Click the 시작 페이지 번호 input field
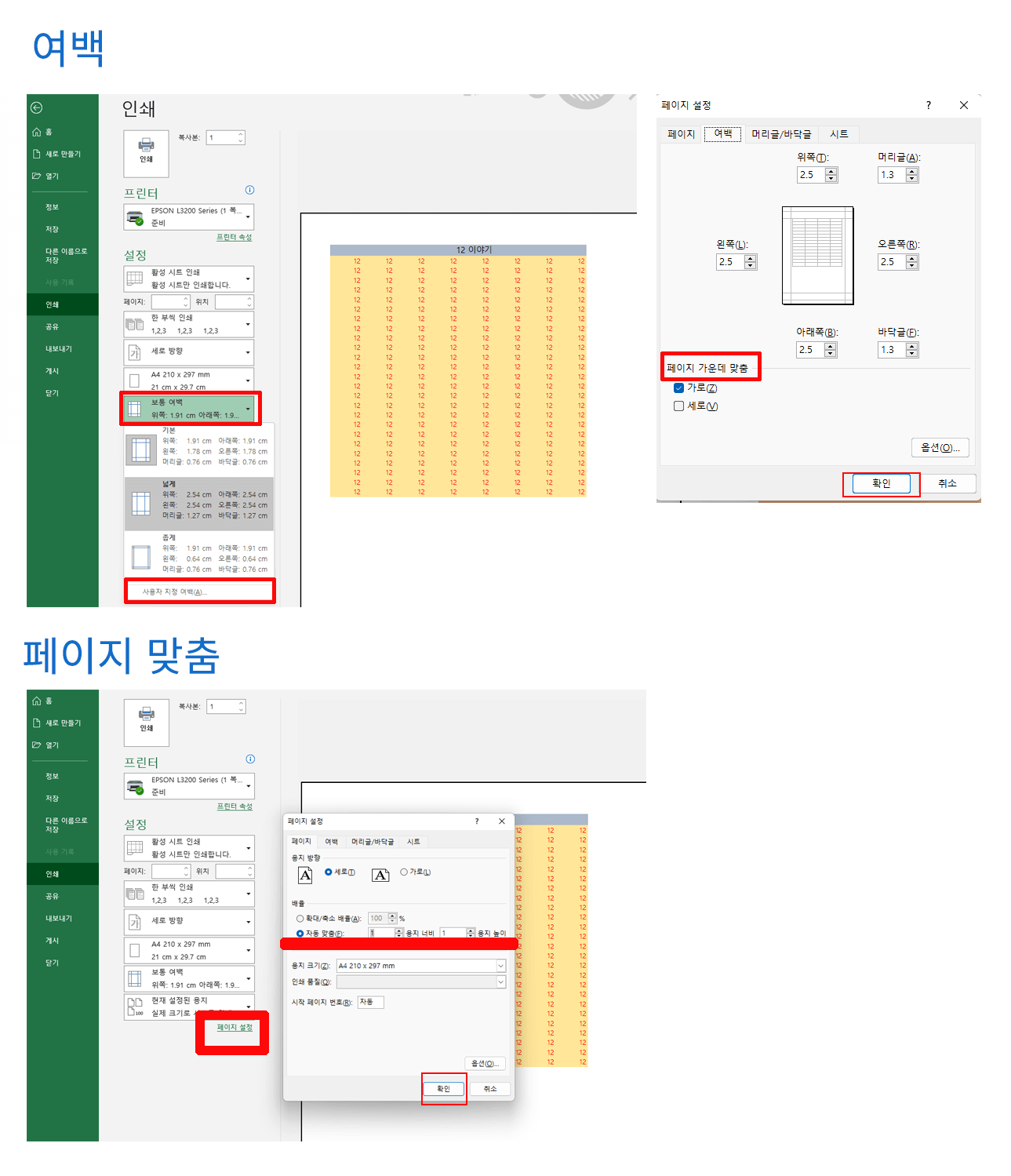This screenshot has height=1176, width=1011. pyautogui.click(x=369, y=1002)
